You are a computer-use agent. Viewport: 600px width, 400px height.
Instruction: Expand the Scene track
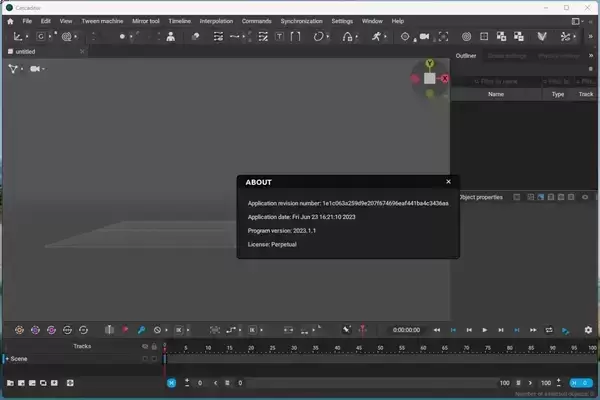(6, 358)
